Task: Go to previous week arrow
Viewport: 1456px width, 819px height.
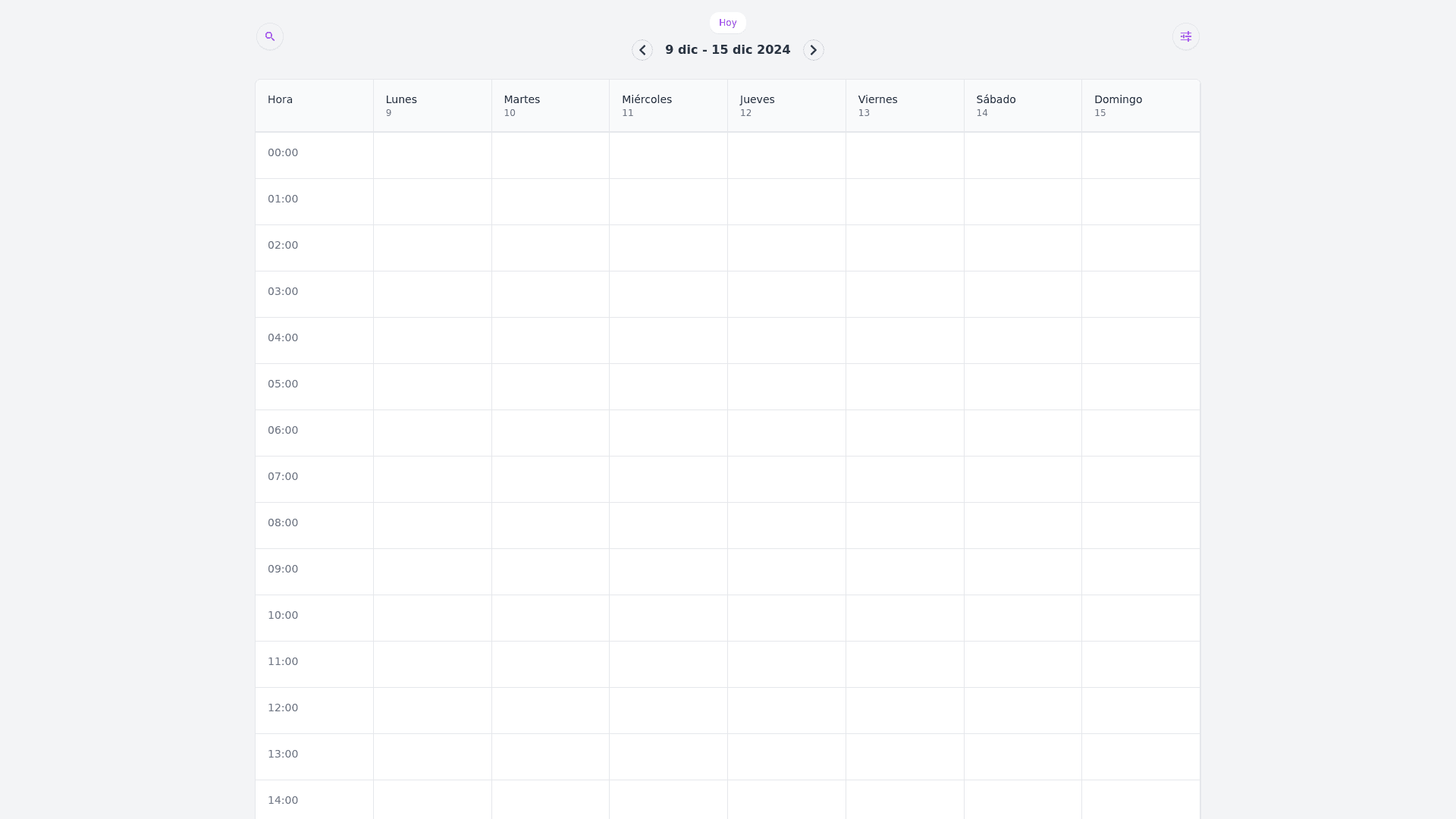Action: point(642,50)
